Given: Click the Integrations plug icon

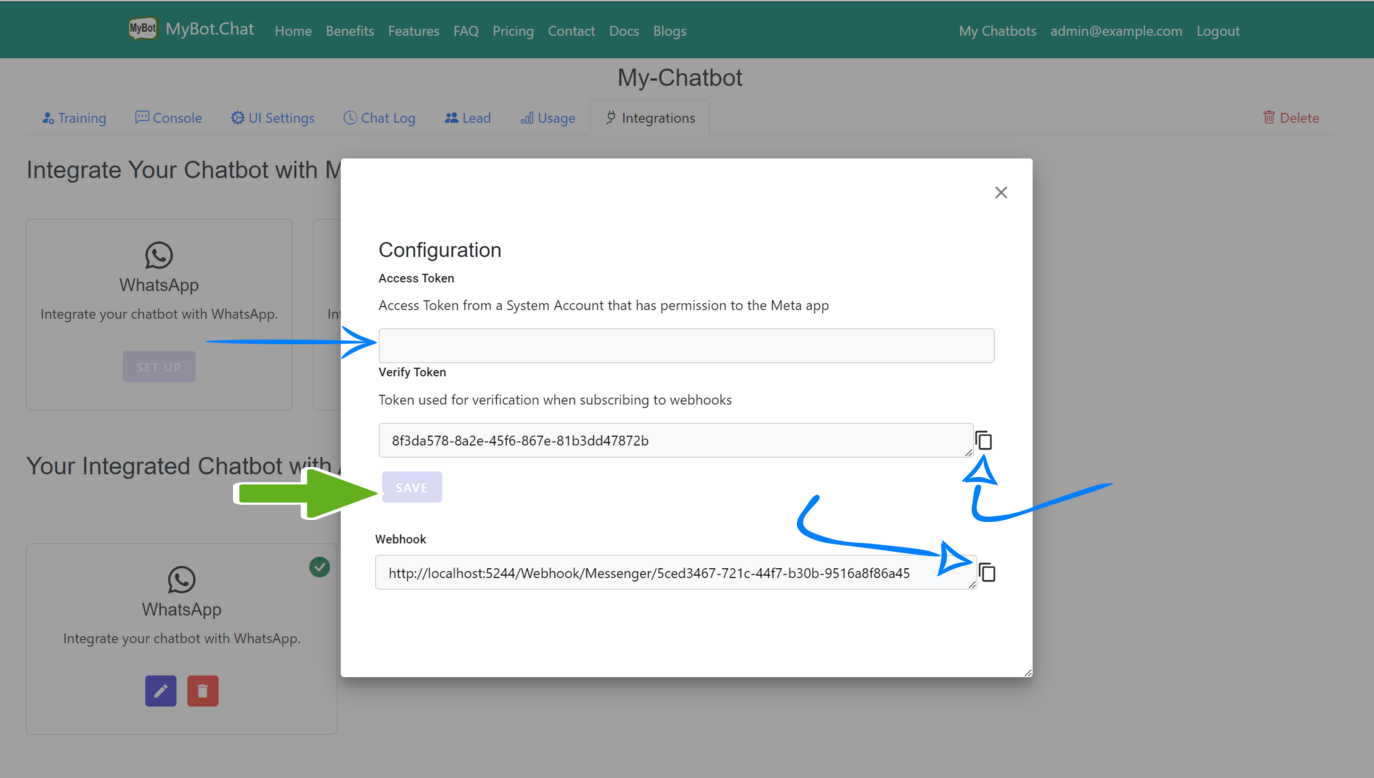Looking at the screenshot, I should click(x=610, y=117).
